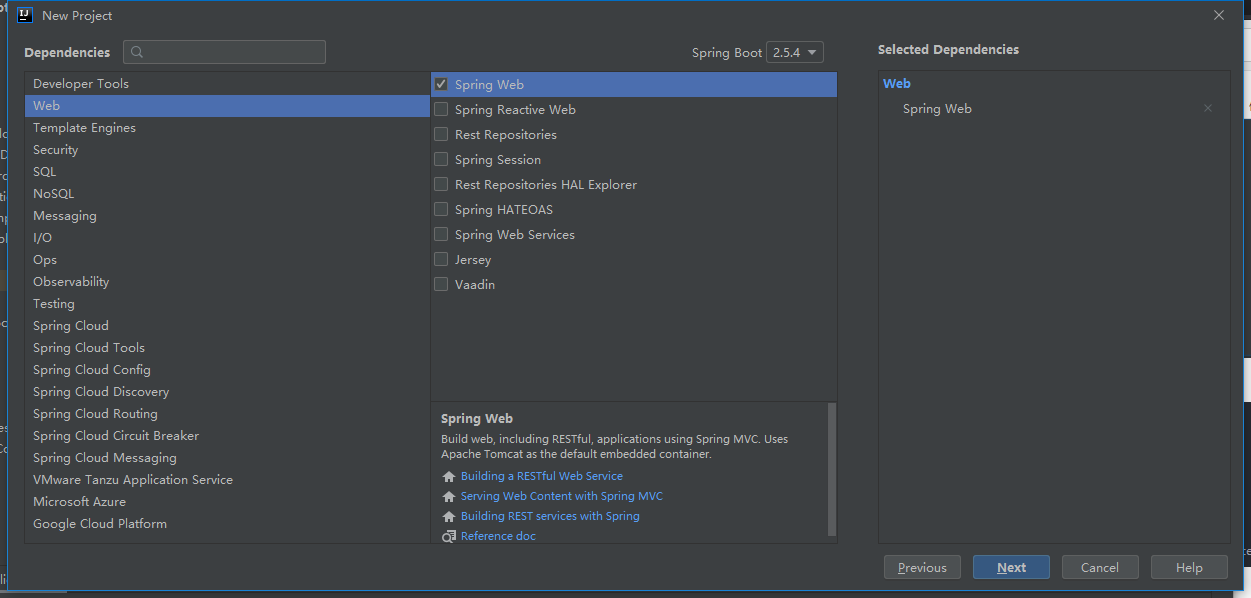Viewport: 1251px width, 598px height.
Task: Close the New Project dialog
Action: 1219,15
